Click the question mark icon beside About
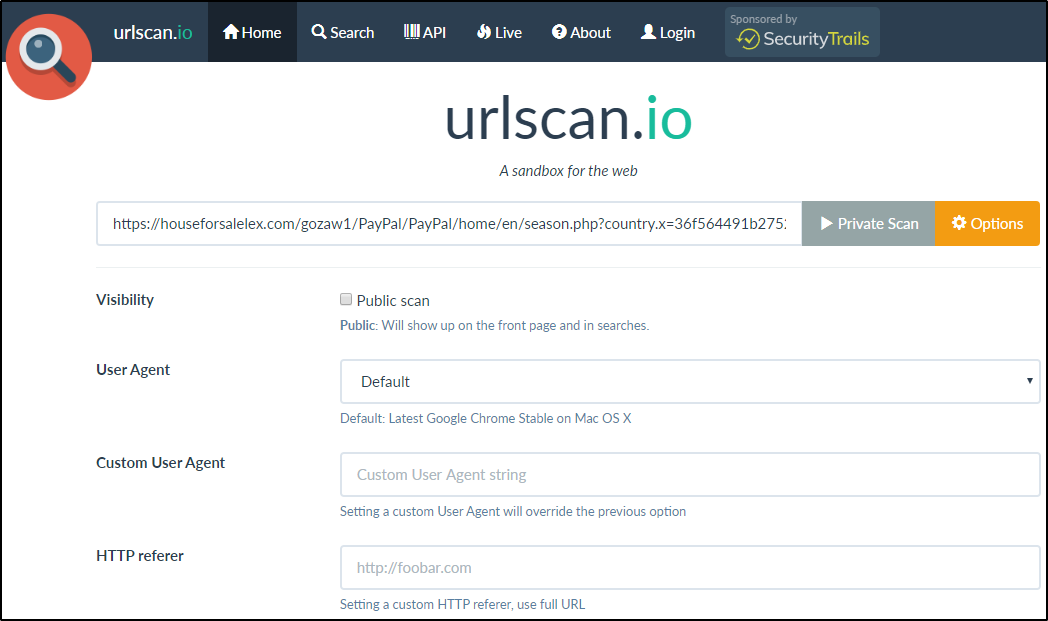Viewport: 1048px width, 621px height. pyautogui.click(x=559, y=31)
